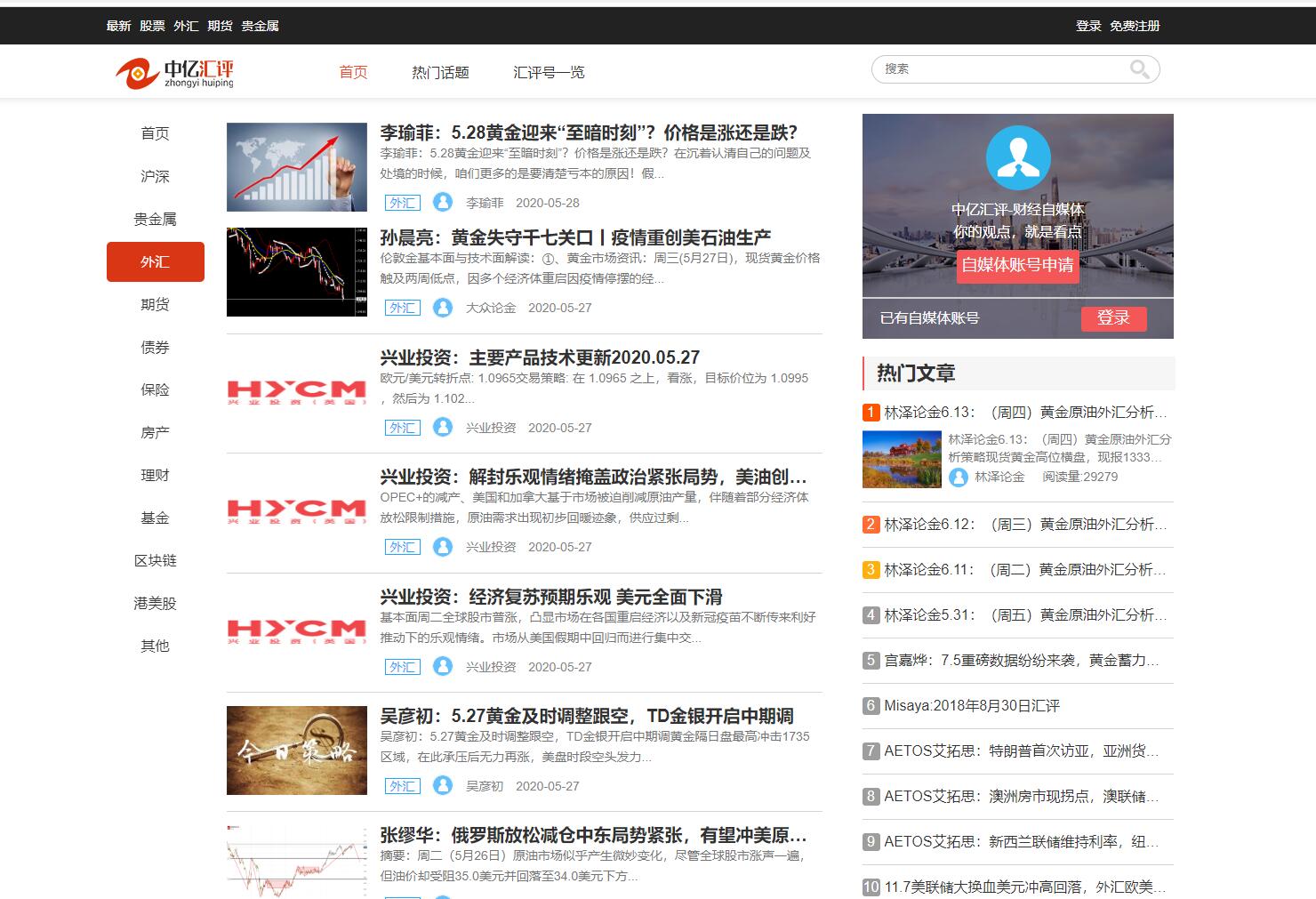The image size is (1316, 899).
Task: Click the 中亿汇评 site logo
Action: coord(175,73)
